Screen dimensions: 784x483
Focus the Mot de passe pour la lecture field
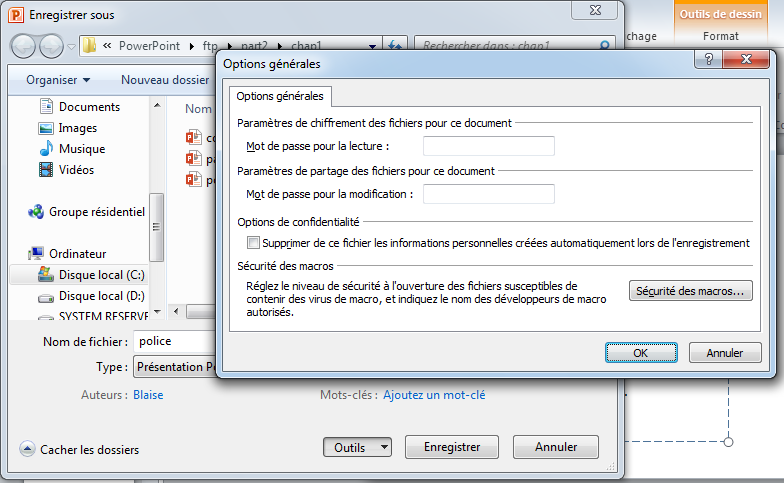[488, 146]
